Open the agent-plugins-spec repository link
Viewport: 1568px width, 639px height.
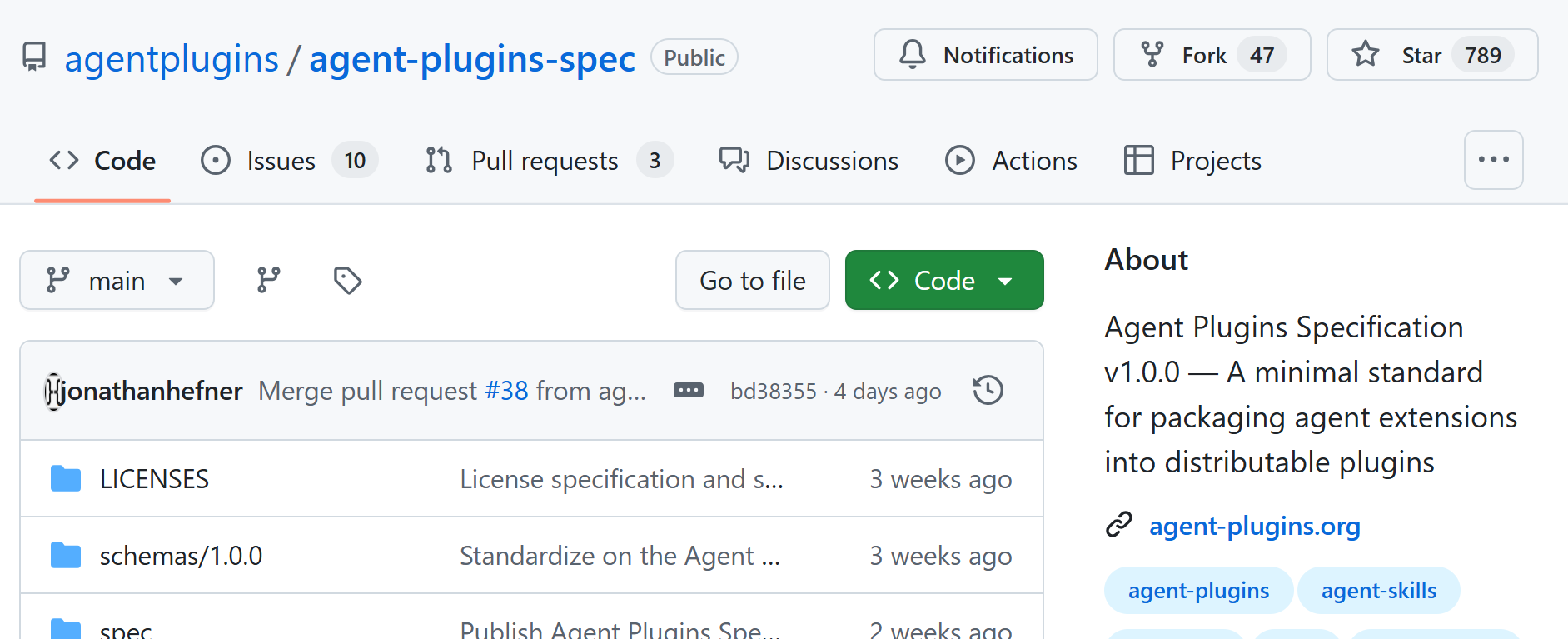(472, 58)
